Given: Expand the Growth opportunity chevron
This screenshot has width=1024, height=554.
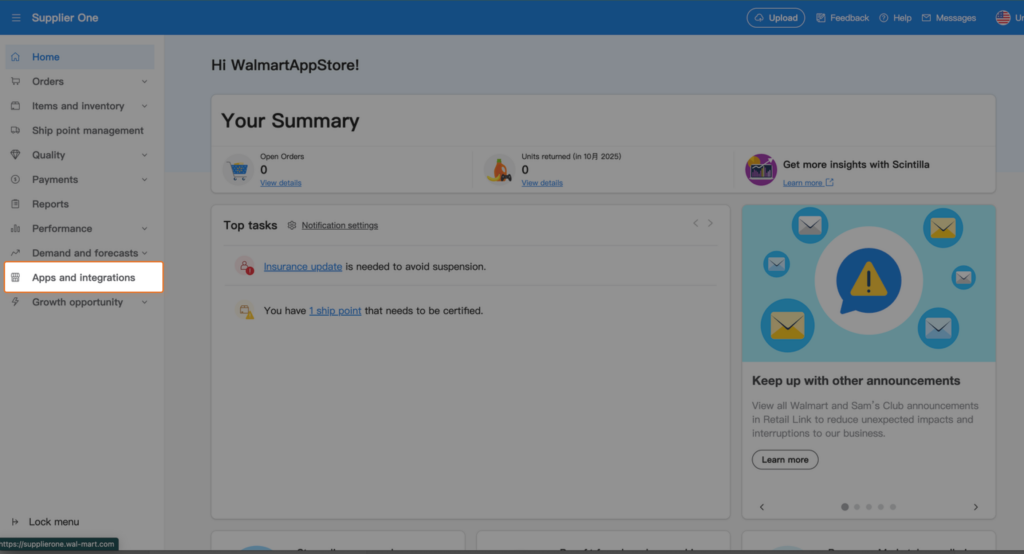Looking at the screenshot, I should point(144,302).
